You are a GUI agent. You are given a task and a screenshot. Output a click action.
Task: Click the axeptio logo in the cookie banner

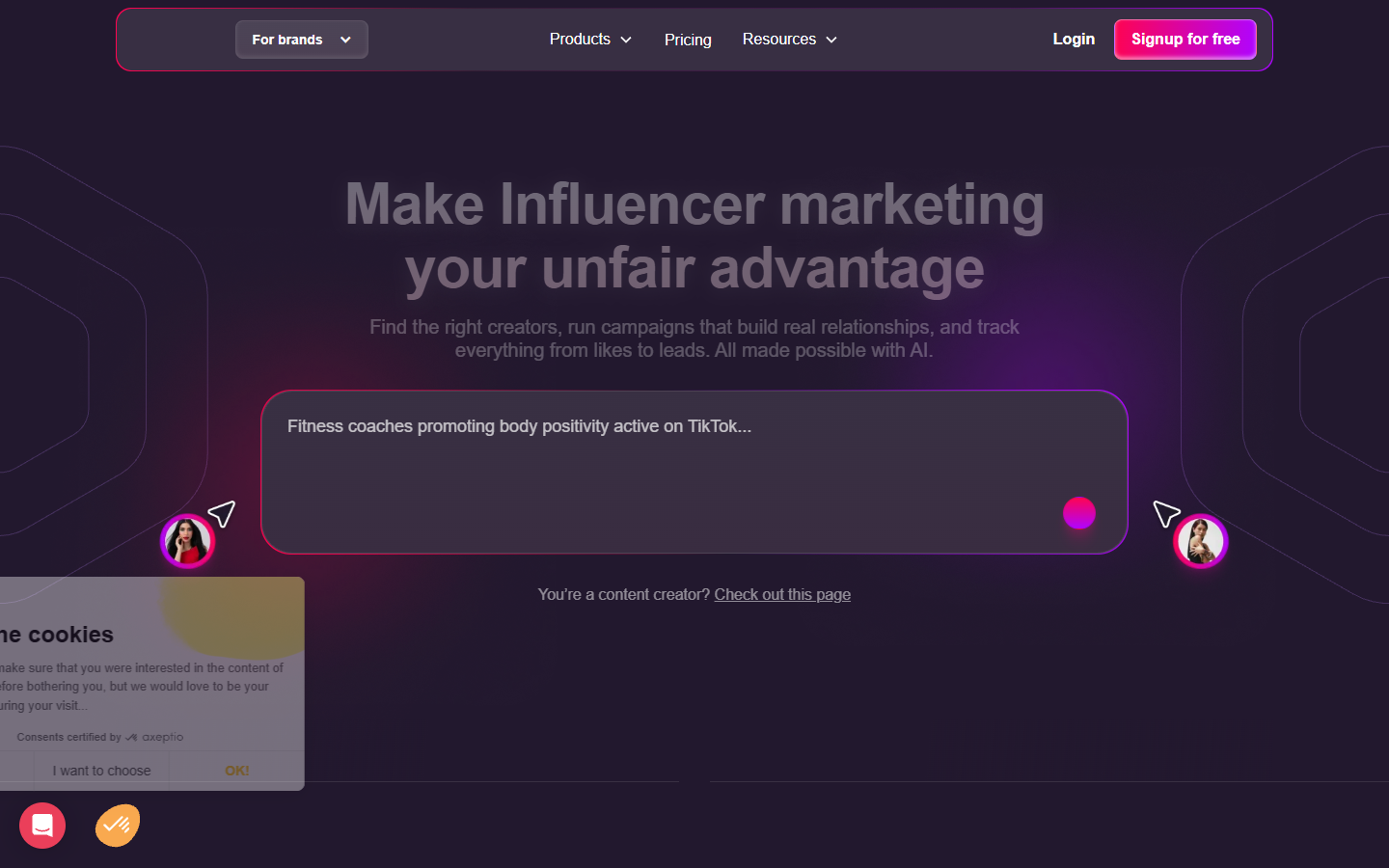click(x=154, y=737)
